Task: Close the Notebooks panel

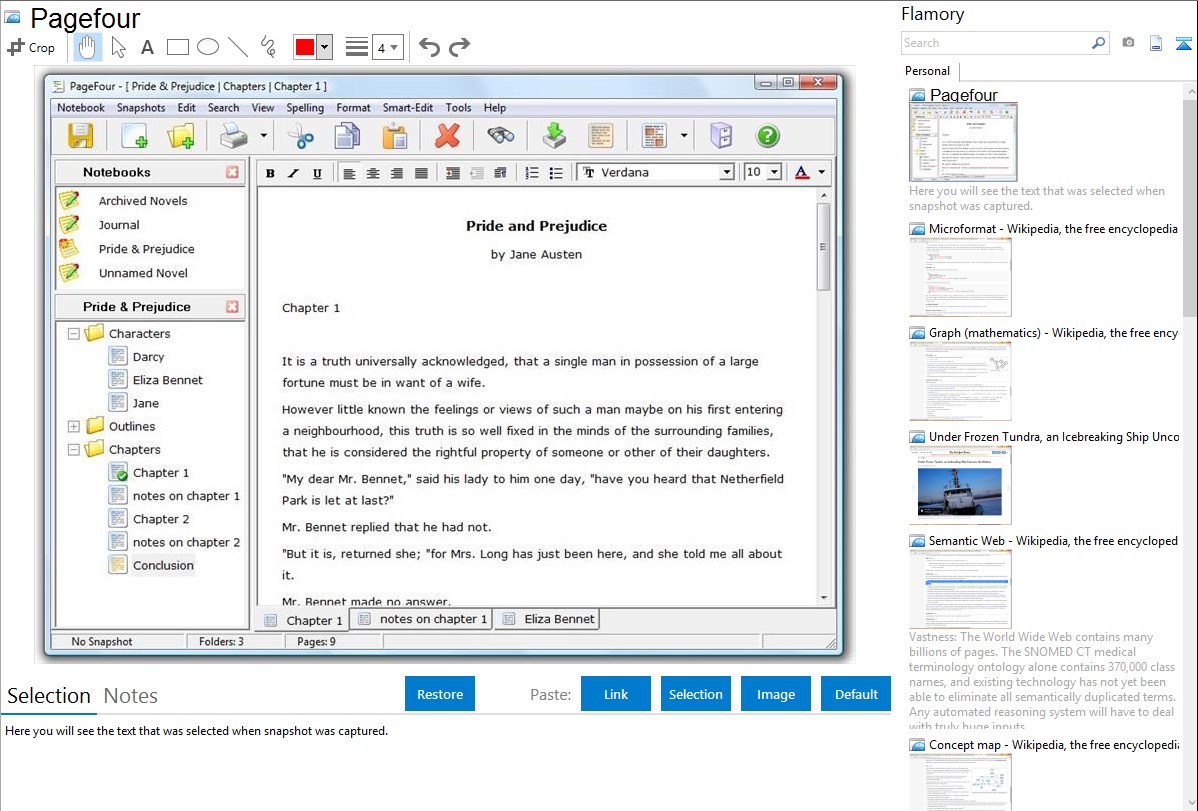Action: 232,172
